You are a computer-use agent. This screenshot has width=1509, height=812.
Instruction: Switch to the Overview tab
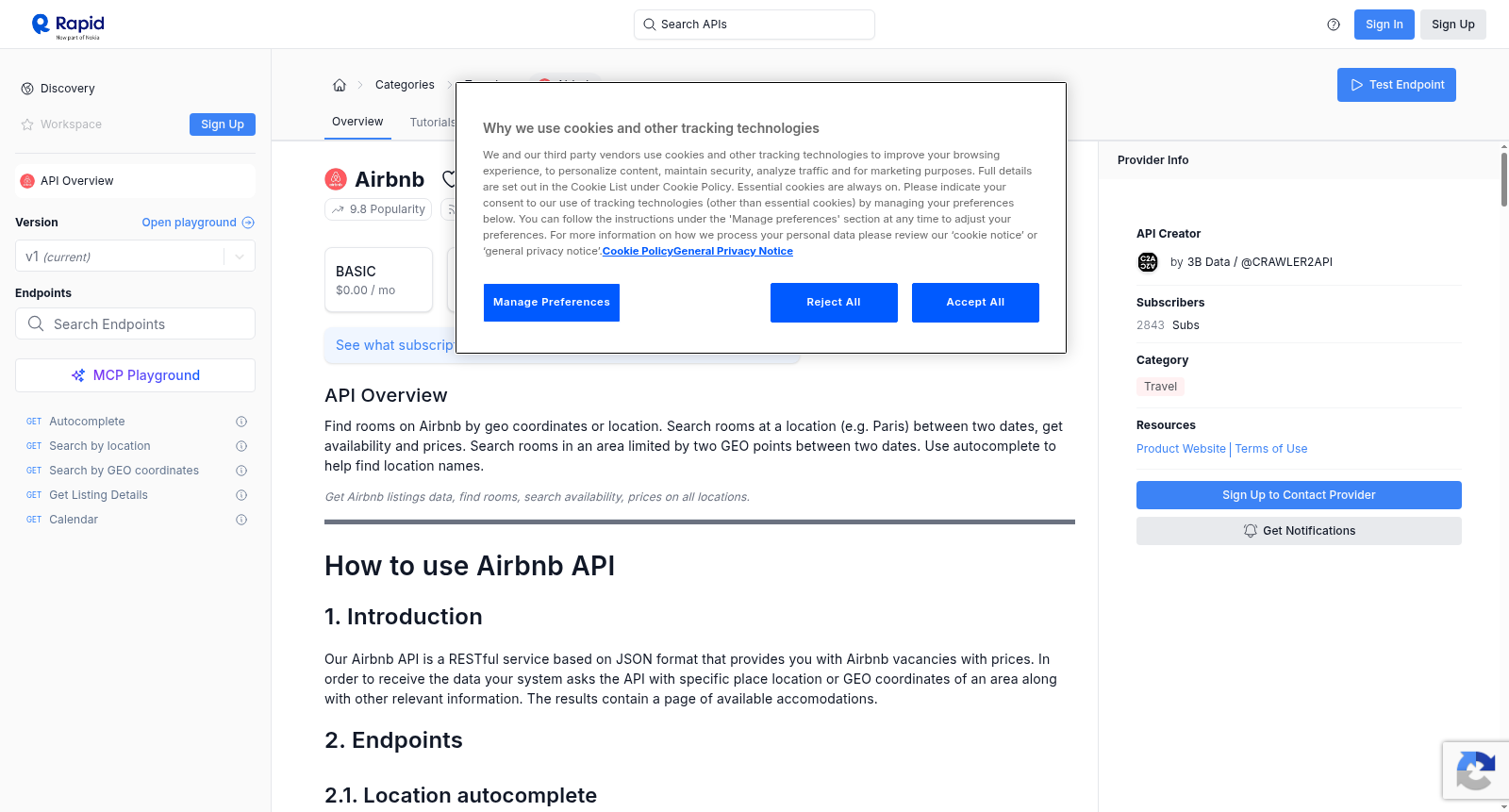(x=357, y=122)
